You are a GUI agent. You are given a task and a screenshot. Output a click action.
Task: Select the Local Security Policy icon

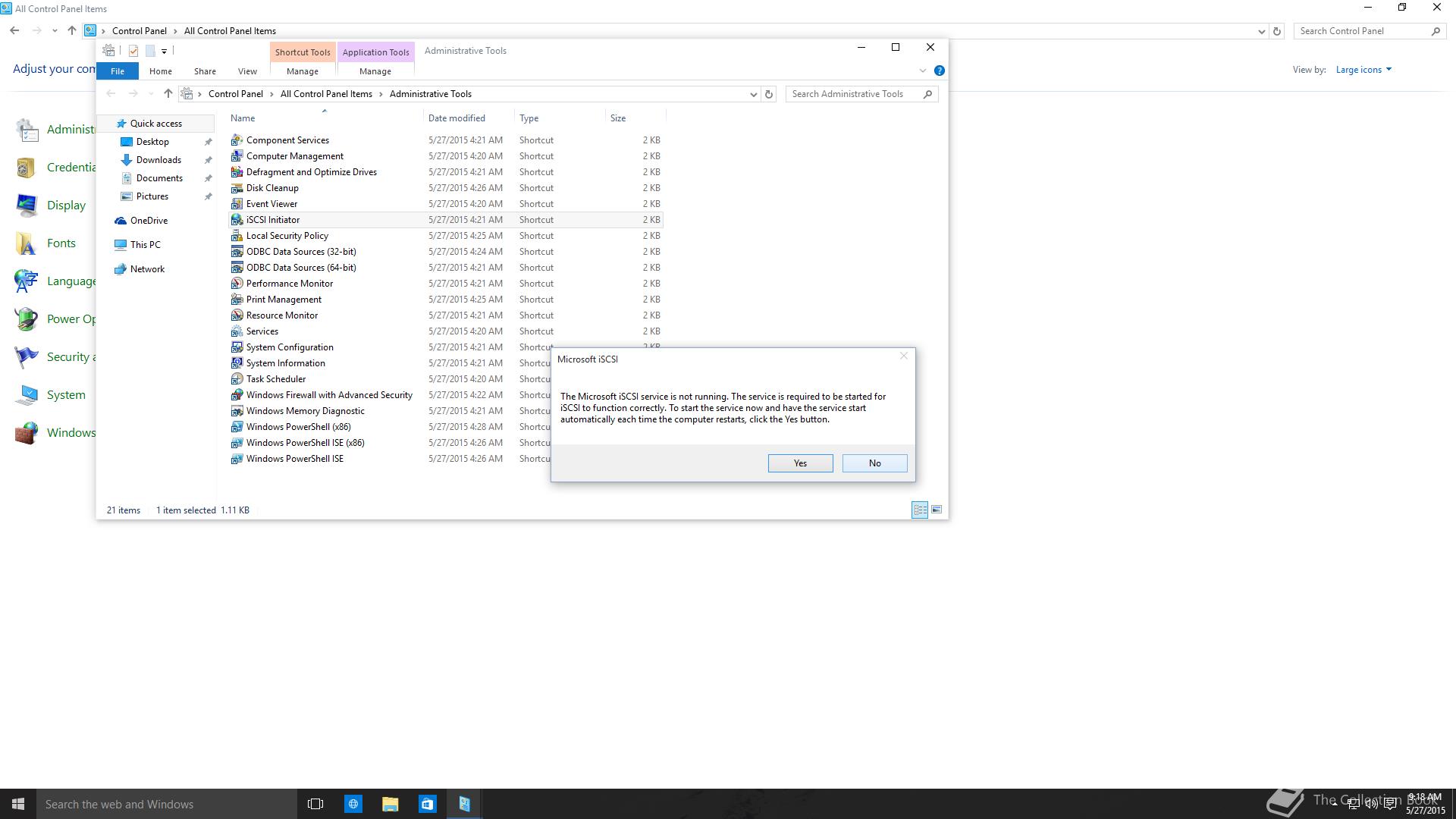click(237, 236)
